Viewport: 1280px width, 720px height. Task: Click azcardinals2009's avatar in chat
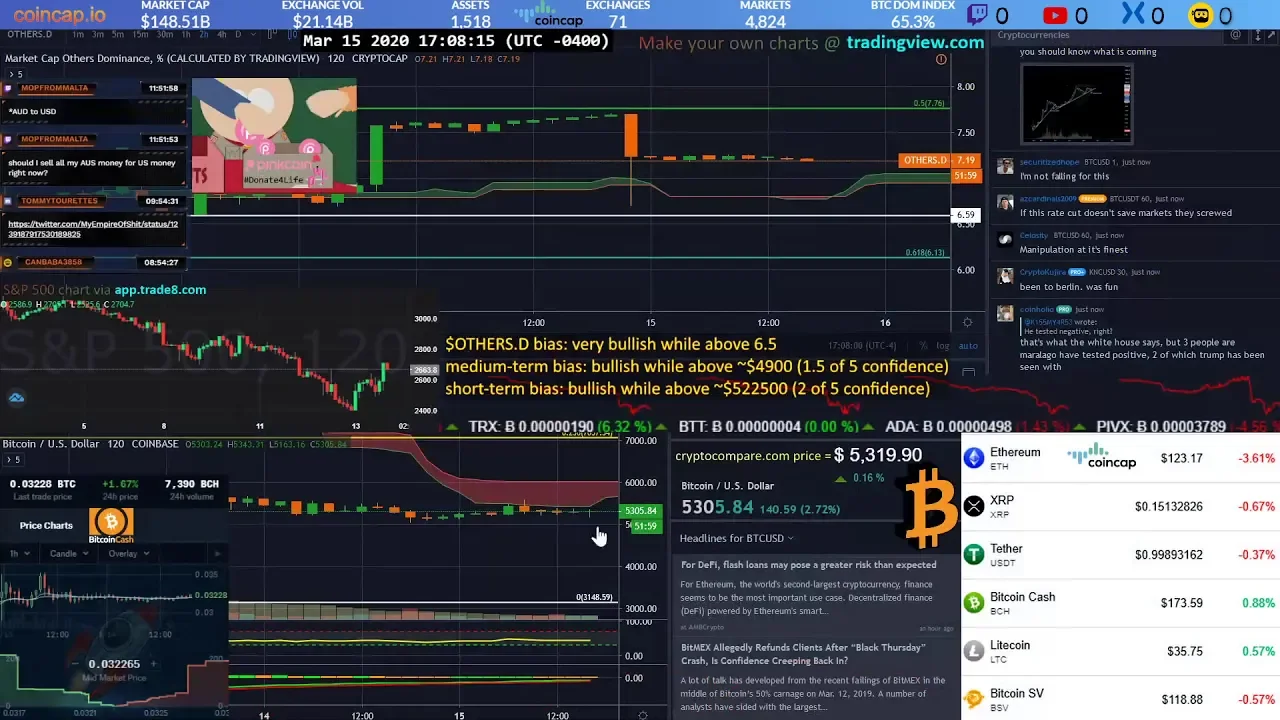coord(1005,201)
